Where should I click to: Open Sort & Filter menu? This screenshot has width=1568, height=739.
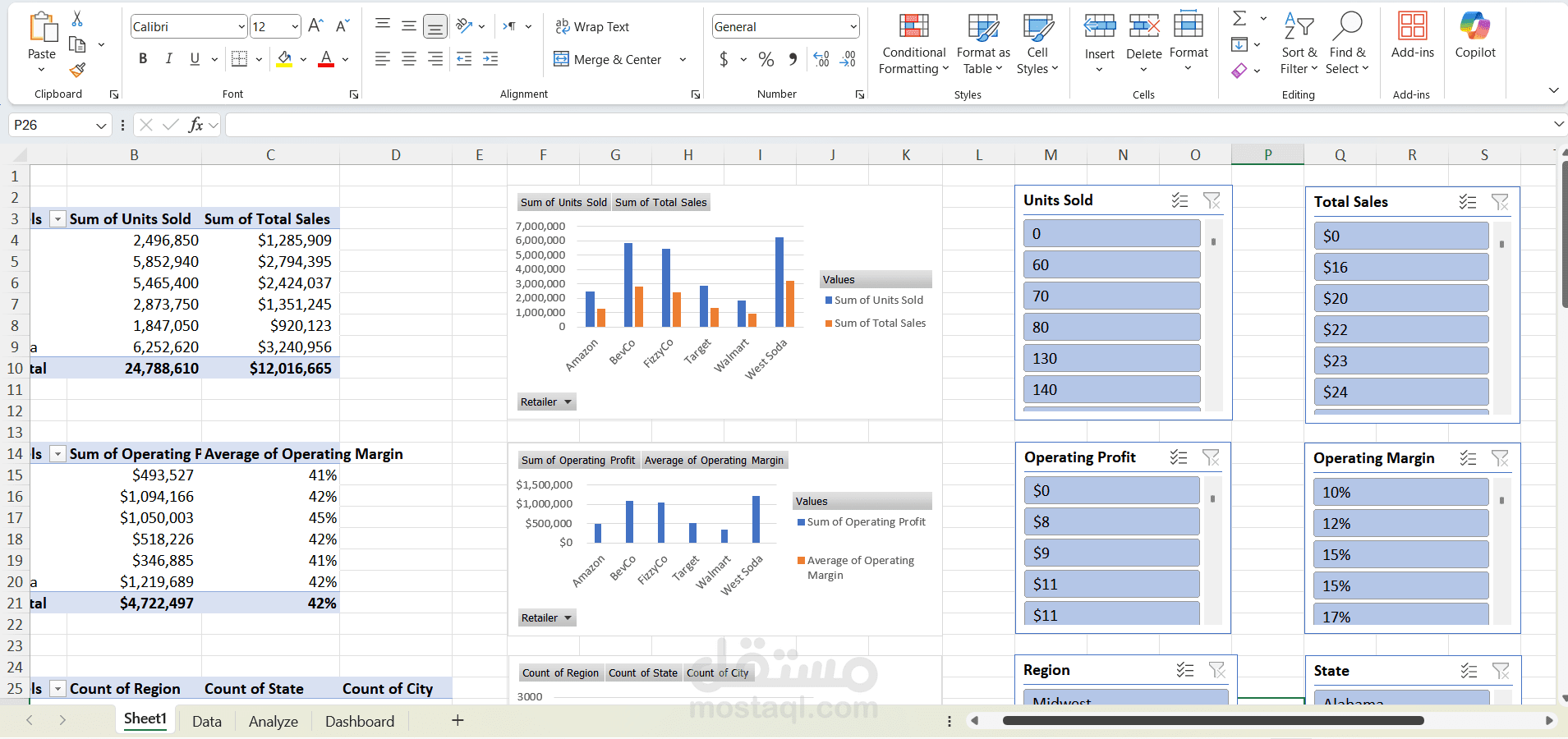1299,44
